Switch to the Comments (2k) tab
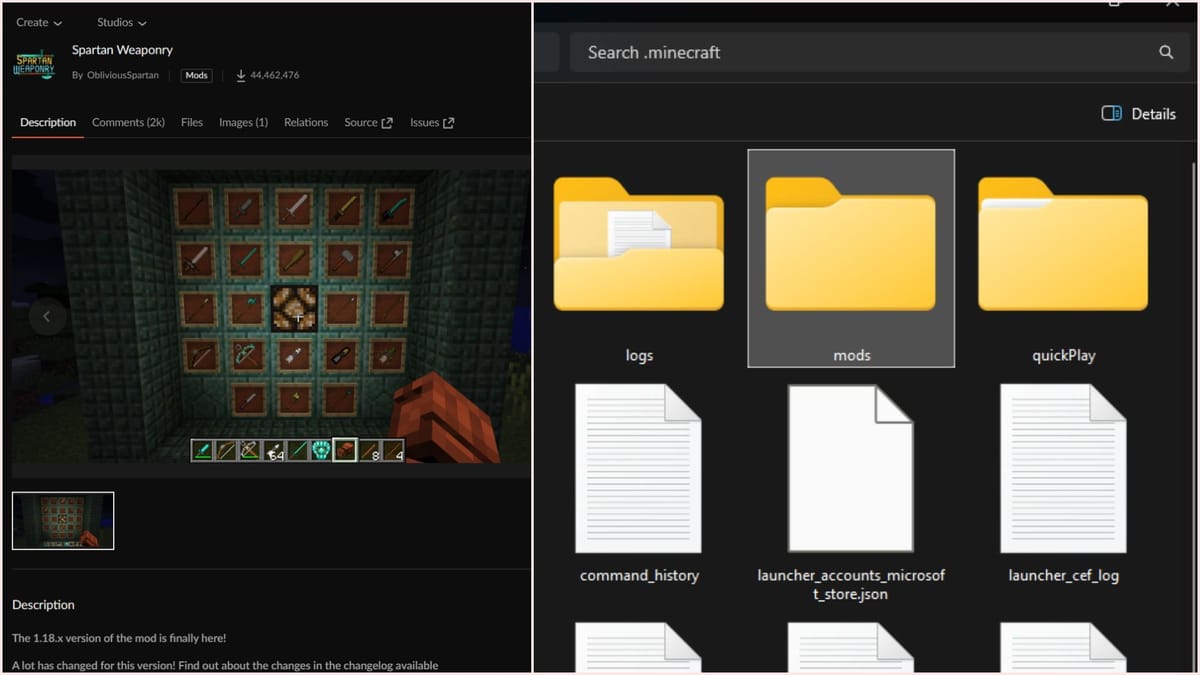The width and height of the screenshot is (1200, 675). (128, 122)
